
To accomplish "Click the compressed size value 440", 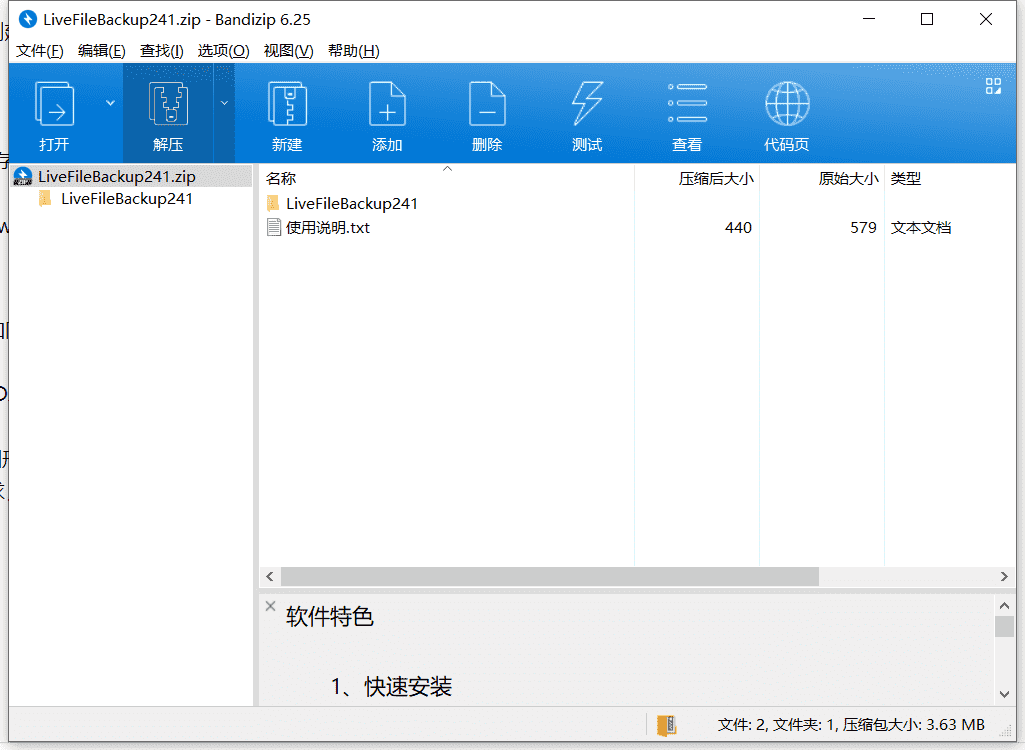I will (x=738, y=228).
